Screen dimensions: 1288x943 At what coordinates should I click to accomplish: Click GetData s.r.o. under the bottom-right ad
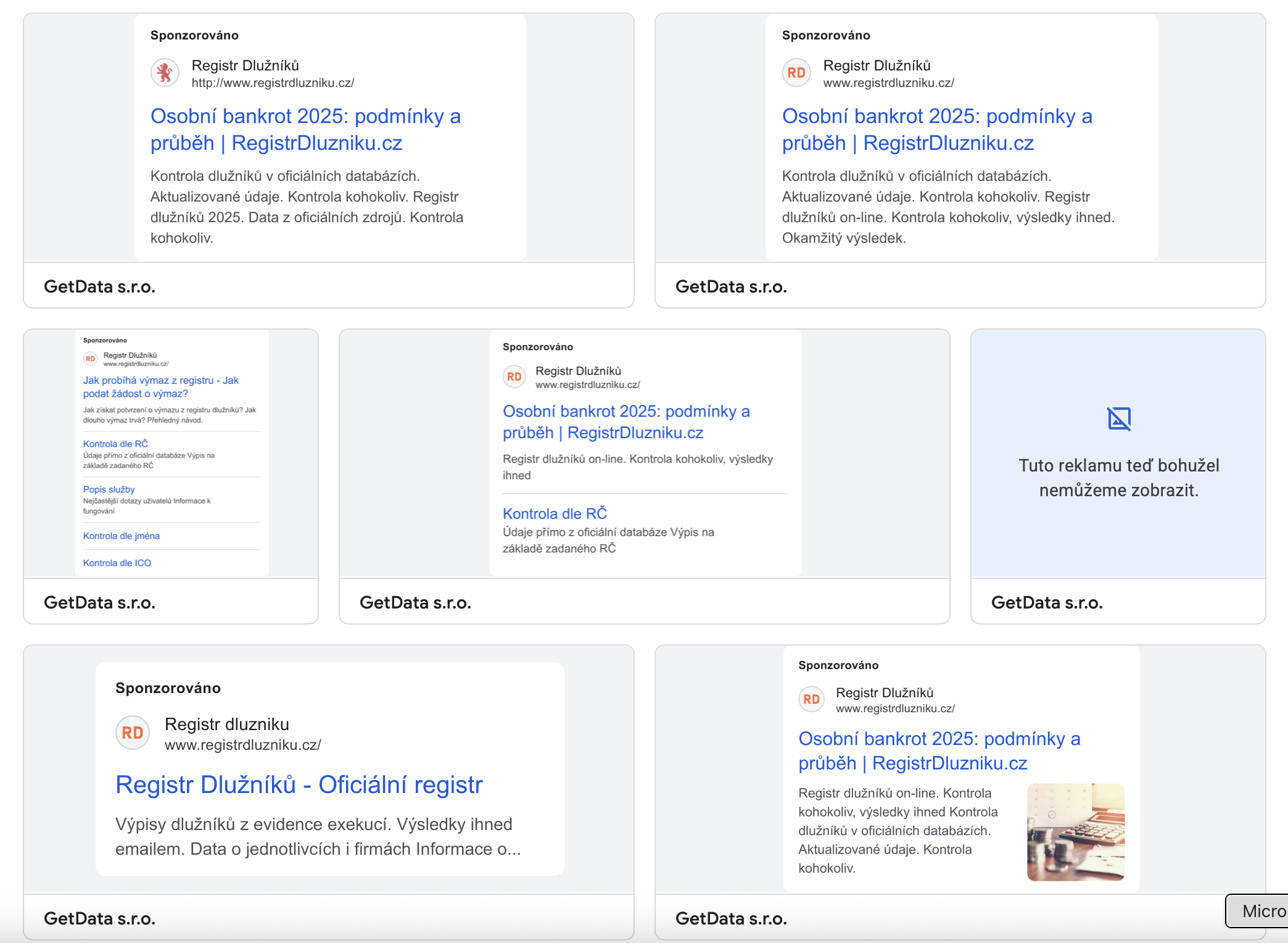point(732,918)
